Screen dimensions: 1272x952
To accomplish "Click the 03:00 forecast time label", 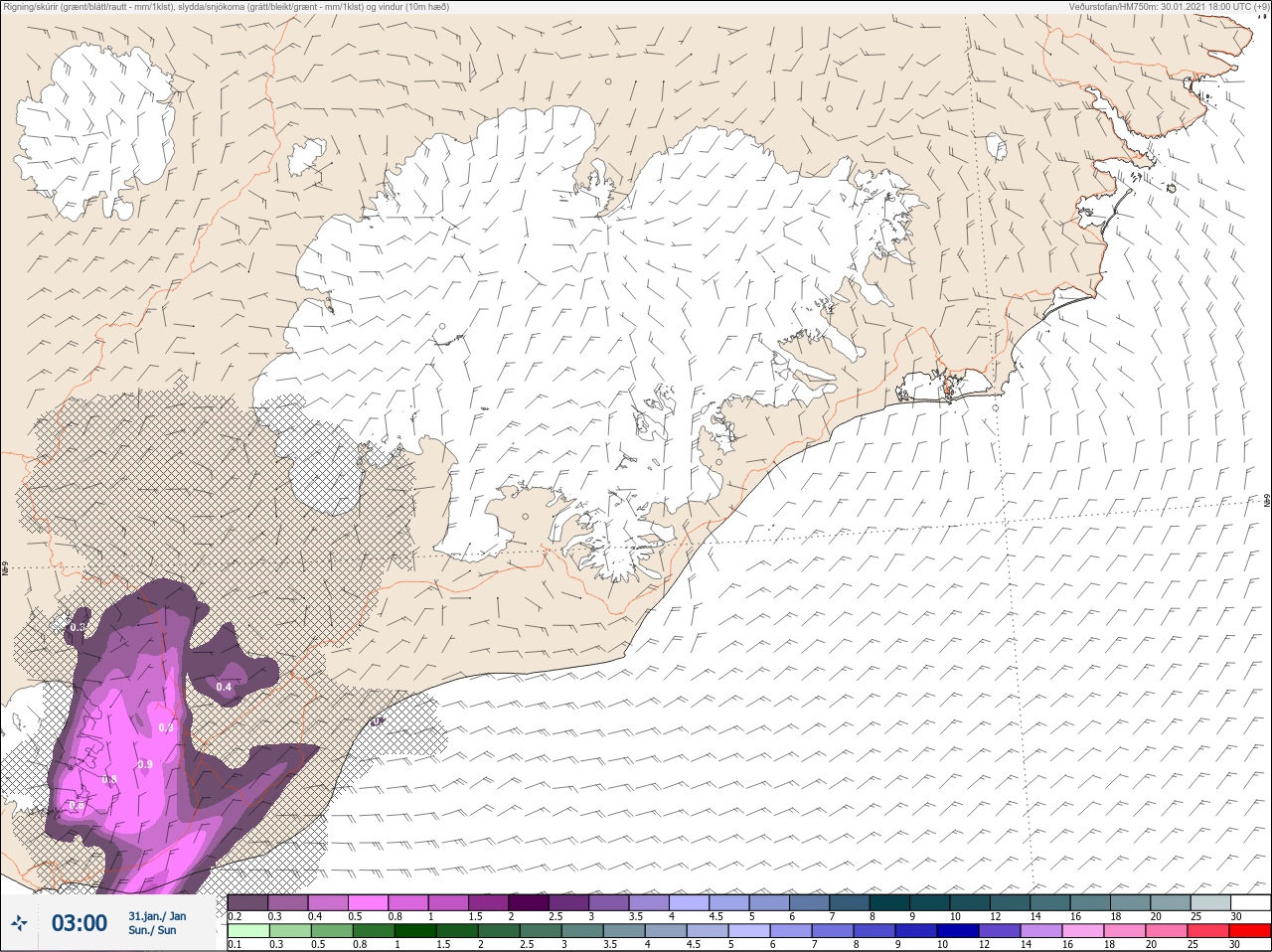I will click(79, 923).
